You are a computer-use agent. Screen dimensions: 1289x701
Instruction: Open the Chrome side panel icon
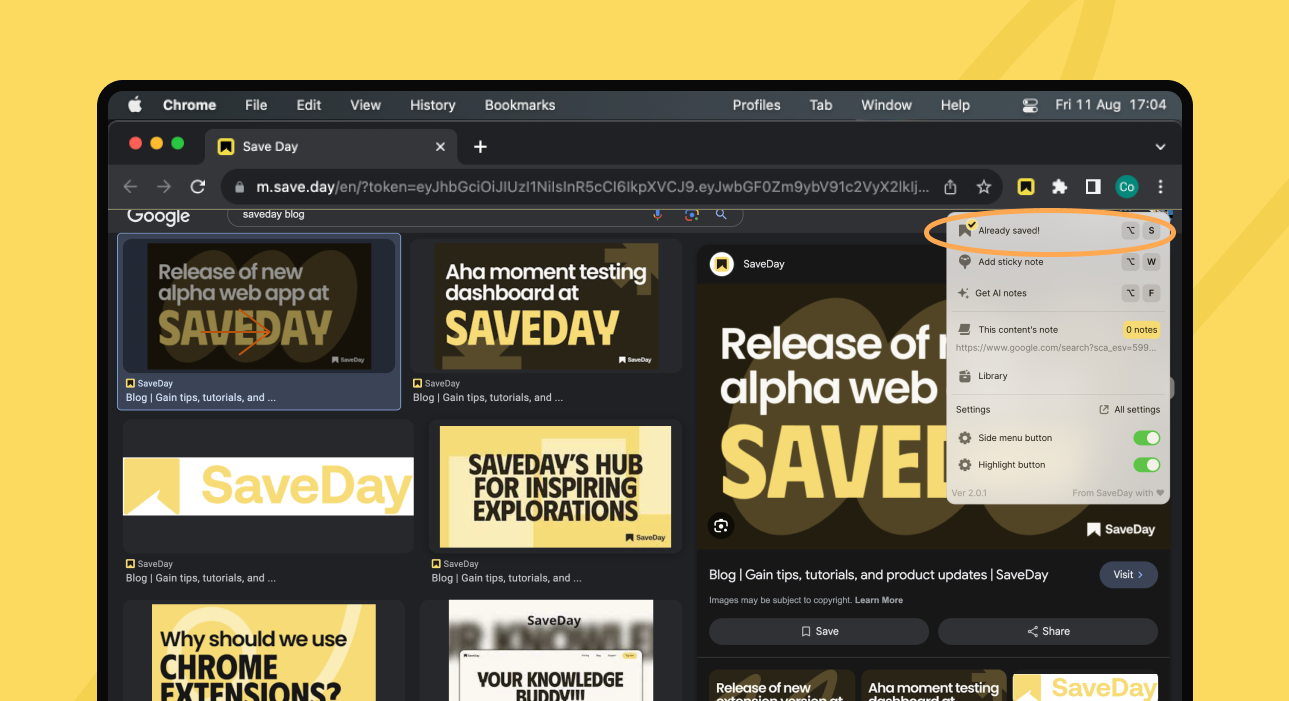coord(1093,186)
